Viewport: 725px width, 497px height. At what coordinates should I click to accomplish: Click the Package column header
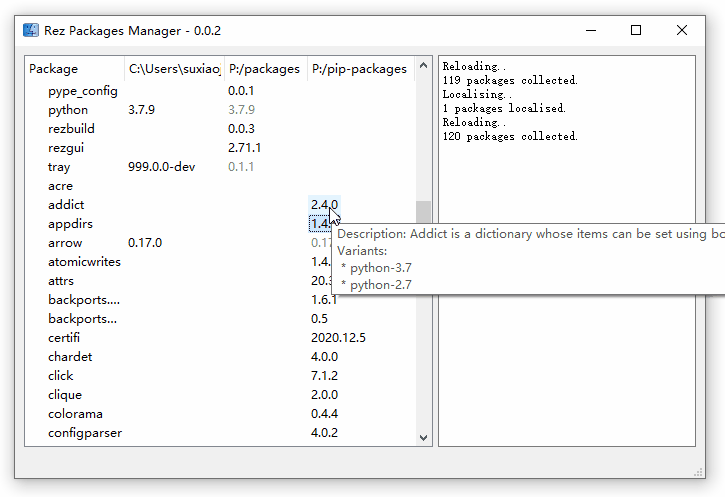(74, 69)
